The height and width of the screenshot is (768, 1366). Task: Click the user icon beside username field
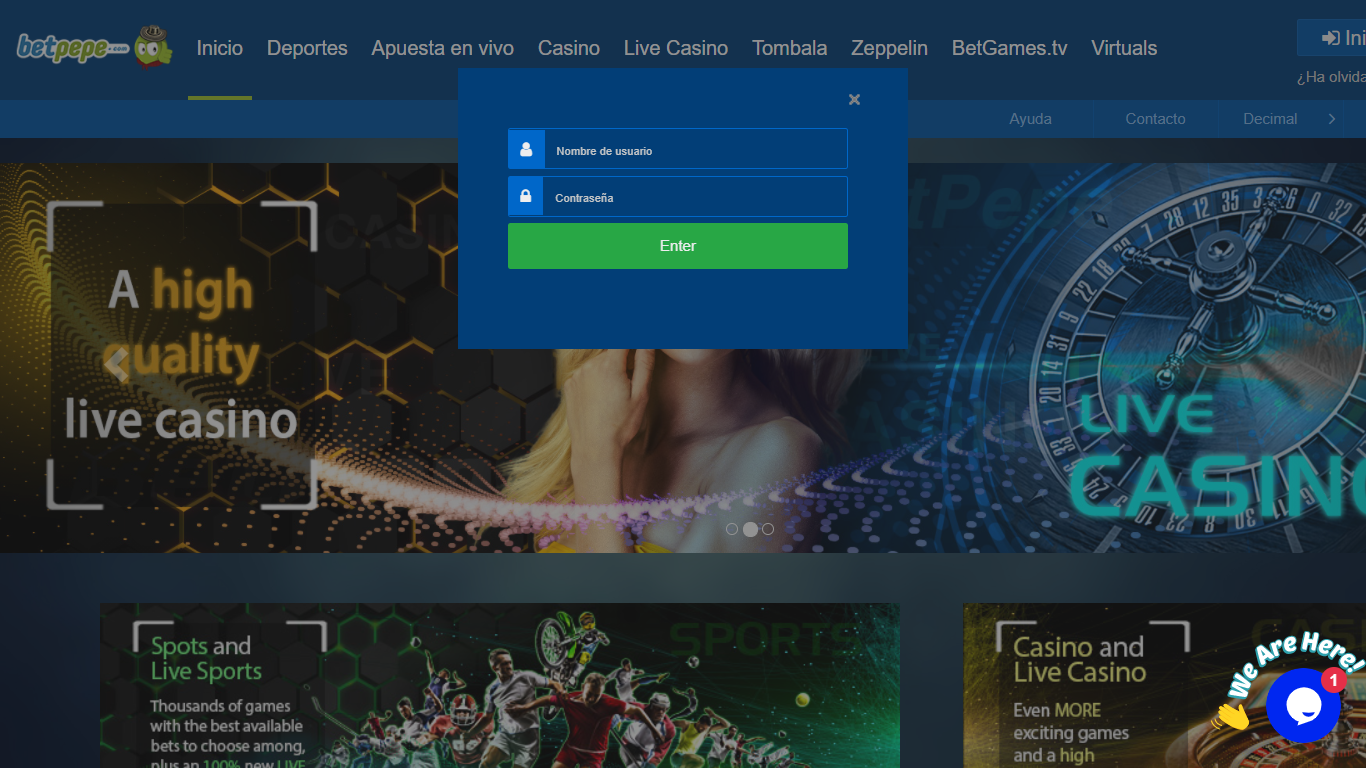click(x=526, y=149)
